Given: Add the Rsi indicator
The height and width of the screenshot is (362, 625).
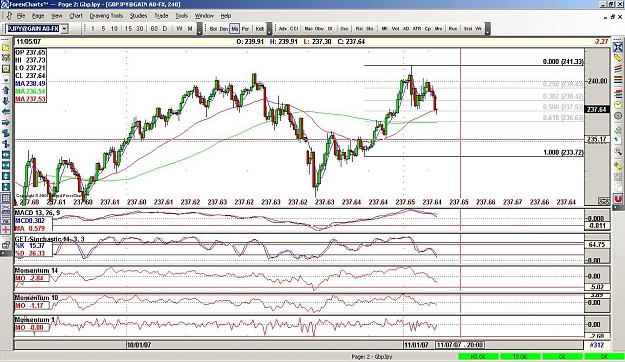Looking at the screenshot, I should click(359, 29).
